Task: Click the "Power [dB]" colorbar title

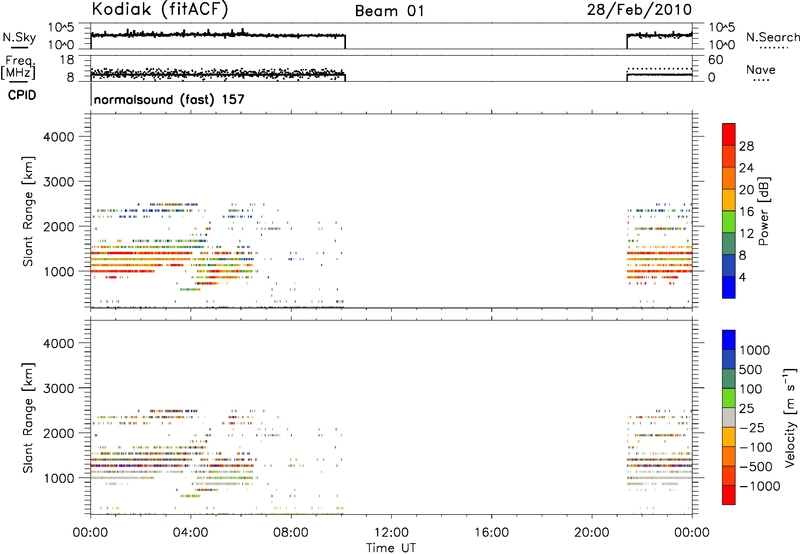Action: 764,211
